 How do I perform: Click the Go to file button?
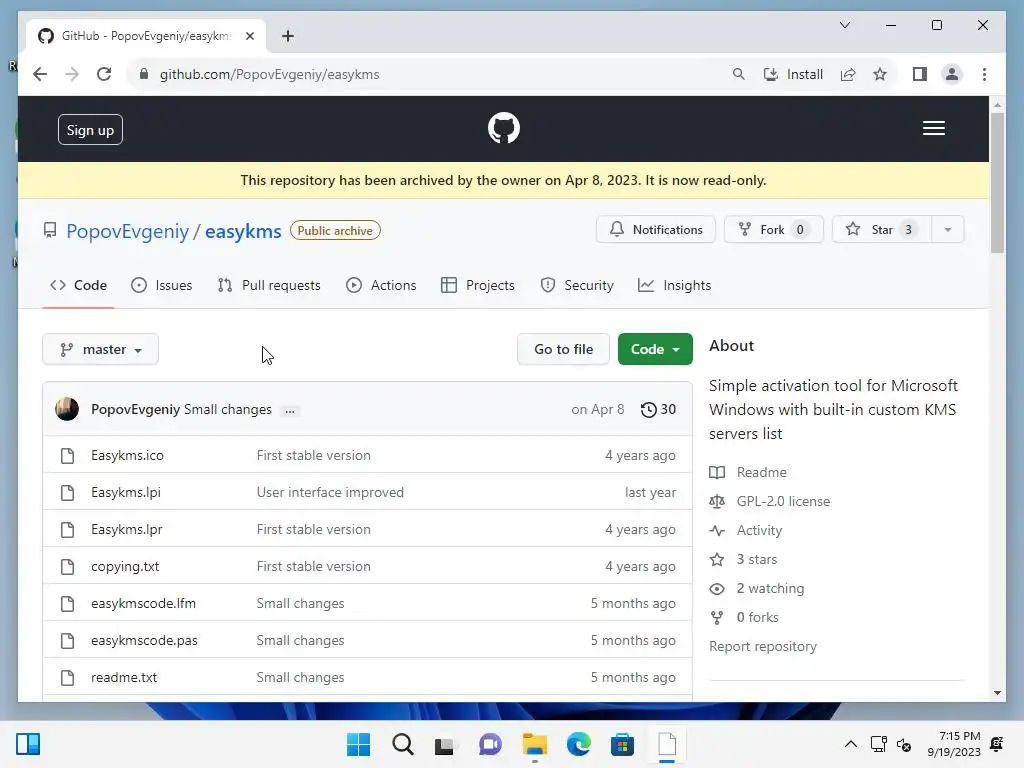tap(564, 349)
